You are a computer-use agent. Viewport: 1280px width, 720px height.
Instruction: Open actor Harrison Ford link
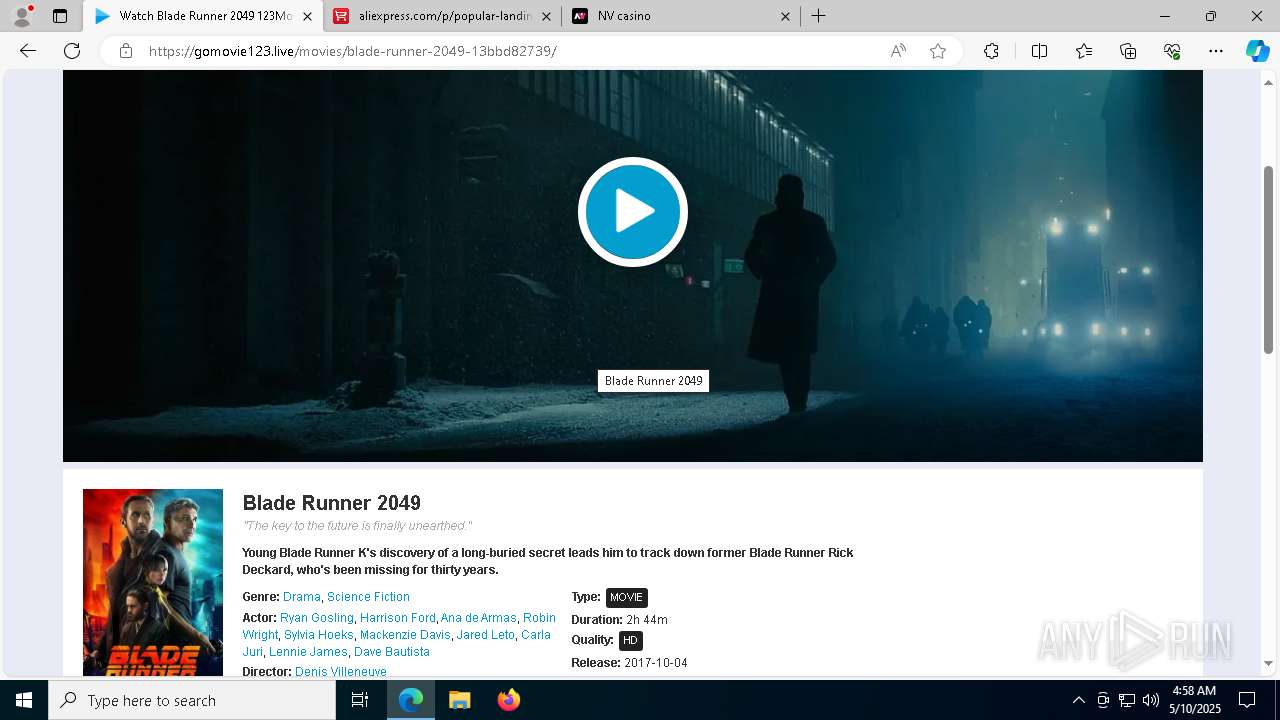click(x=398, y=618)
